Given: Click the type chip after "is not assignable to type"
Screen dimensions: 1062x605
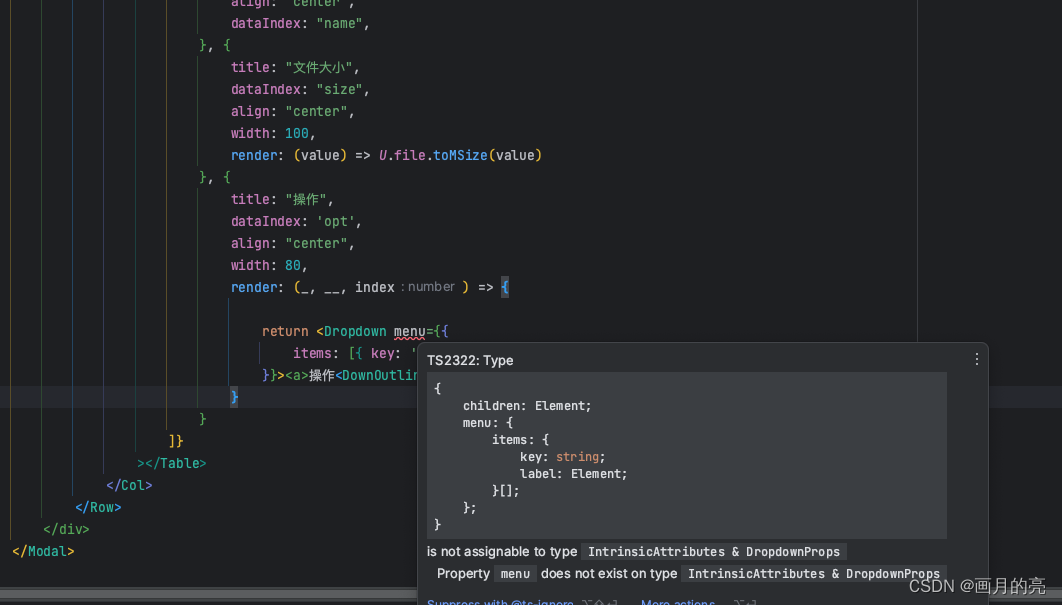Looking at the screenshot, I should pos(714,551).
